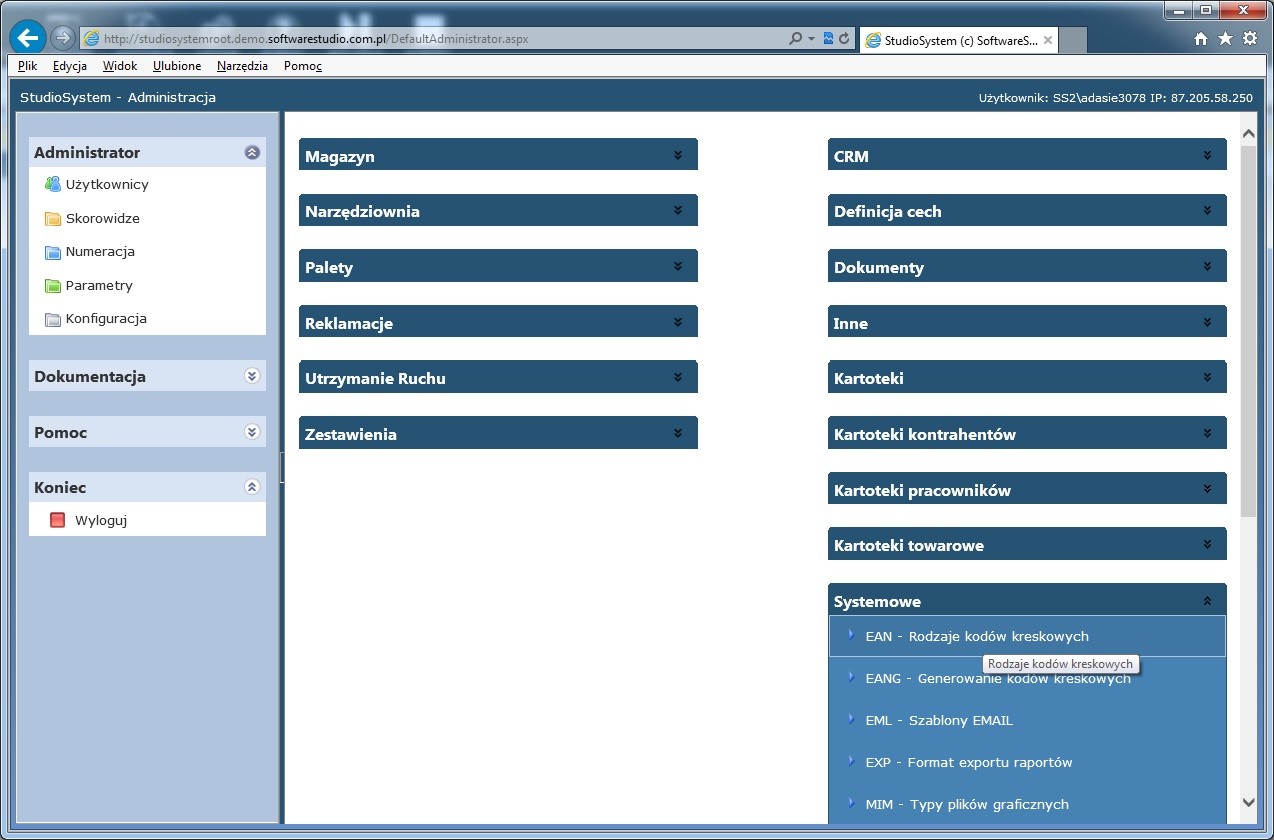1274x840 pixels.
Task: Collapse the Systemowe section
Action: pos(1208,601)
